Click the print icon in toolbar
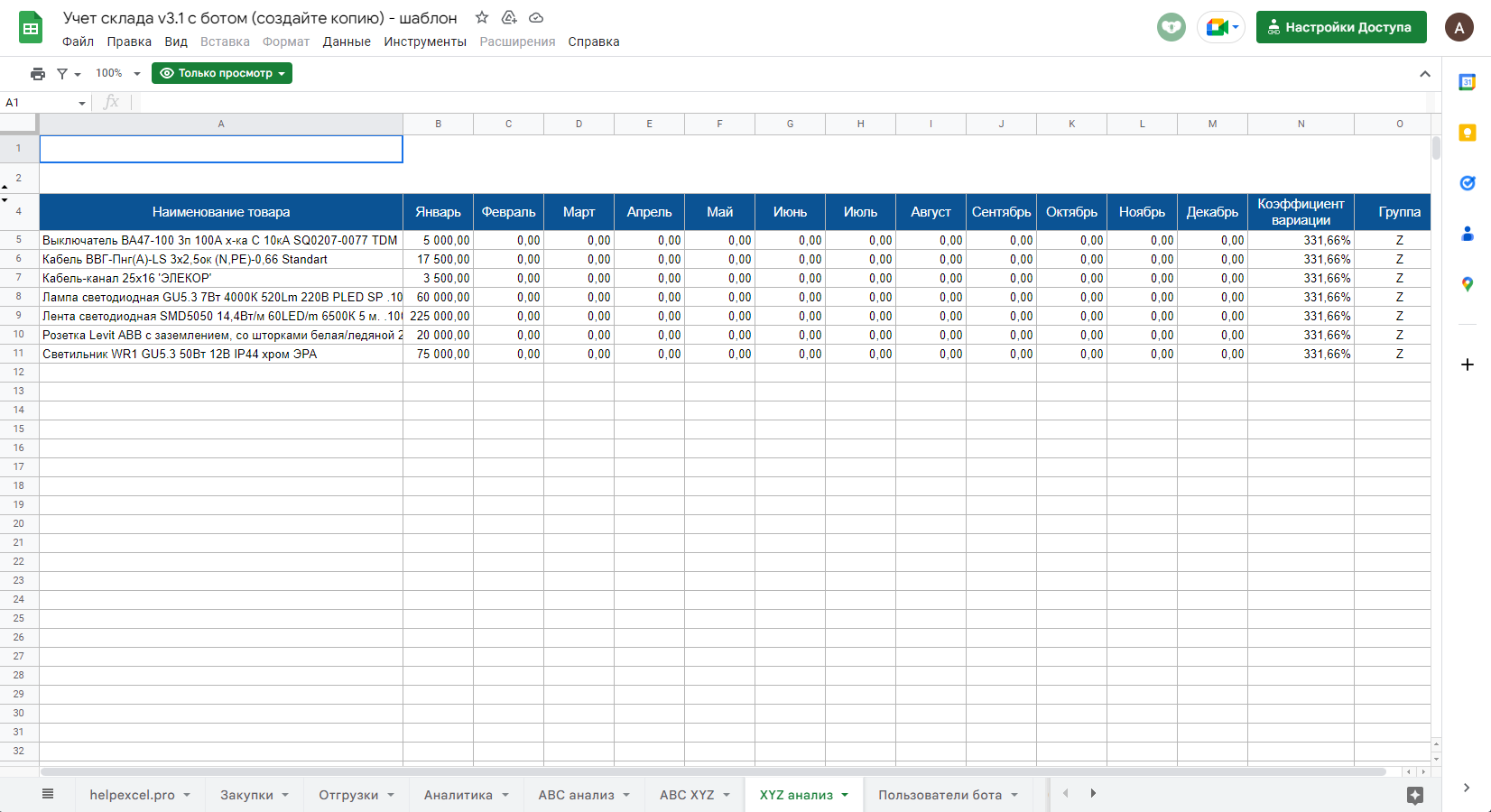This screenshot has height=812, width=1491. (x=37, y=73)
